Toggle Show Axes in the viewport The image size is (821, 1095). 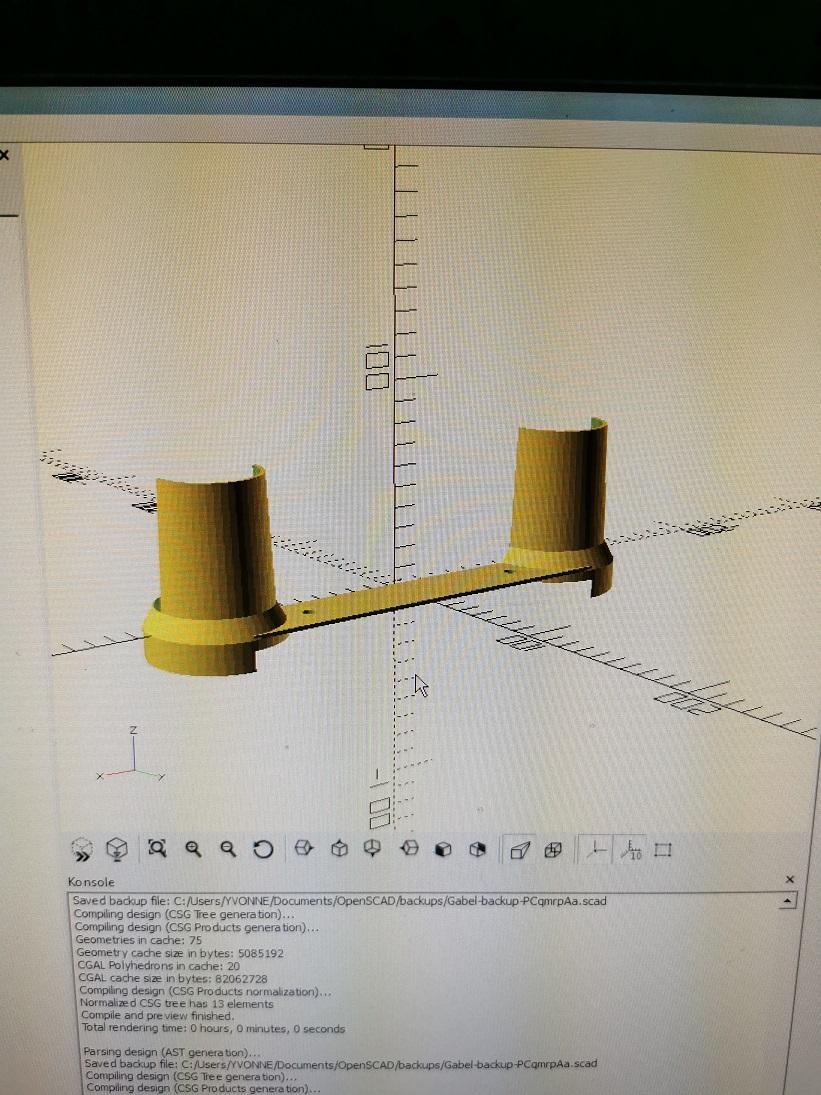[596, 850]
